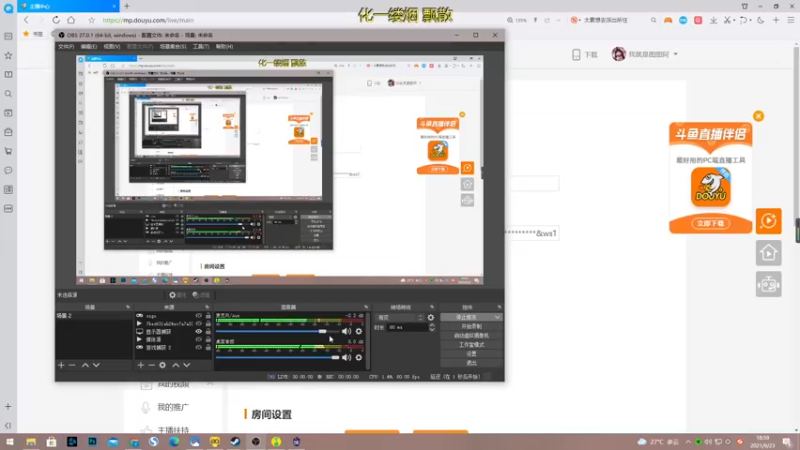This screenshot has width=800, height=450.
Task: Open source properties gear in Sources panel
Action: (163, 365)
